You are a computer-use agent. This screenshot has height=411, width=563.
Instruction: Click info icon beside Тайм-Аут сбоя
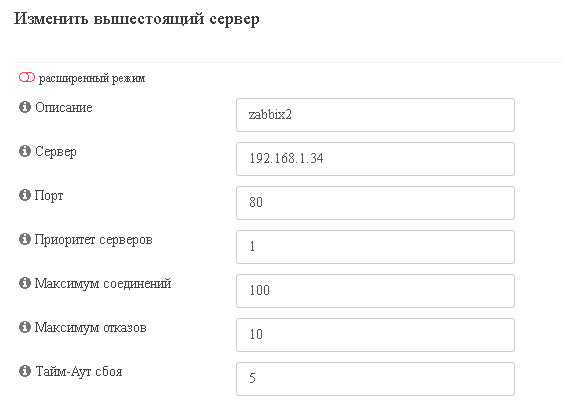tap(25, 371)
